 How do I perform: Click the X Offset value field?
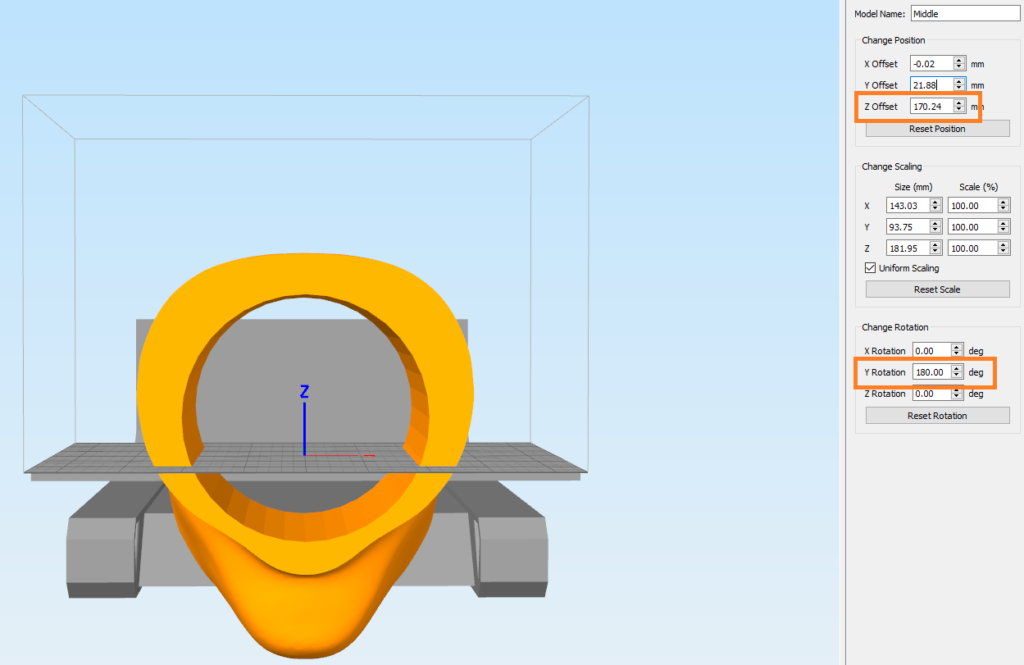pos(931,63)
